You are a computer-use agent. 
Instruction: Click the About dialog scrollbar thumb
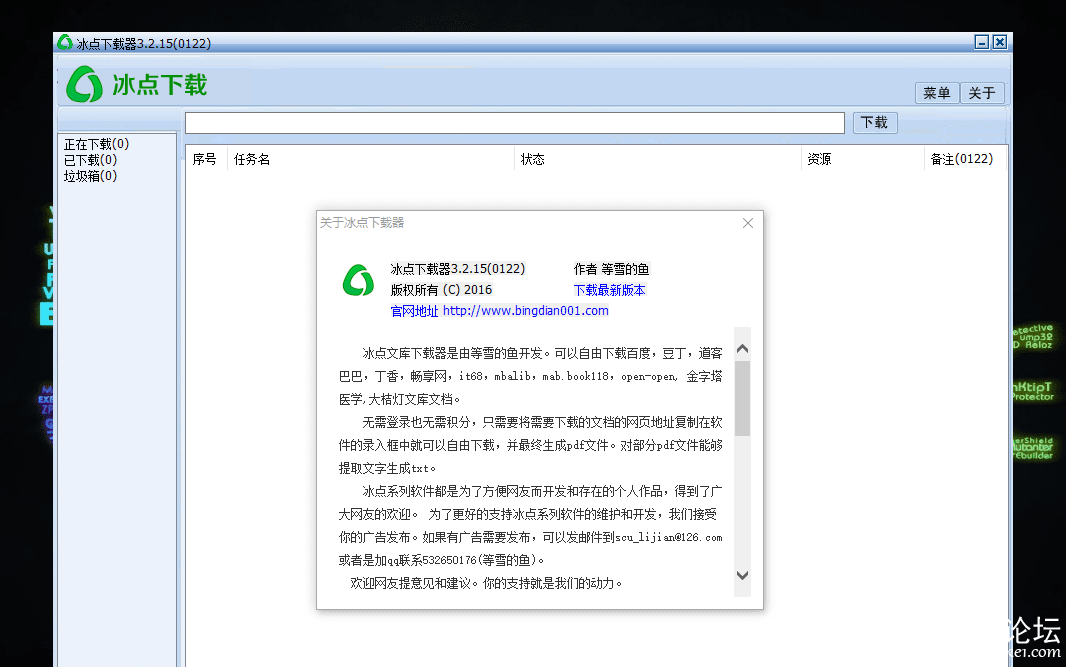click(x=742, y=398)
